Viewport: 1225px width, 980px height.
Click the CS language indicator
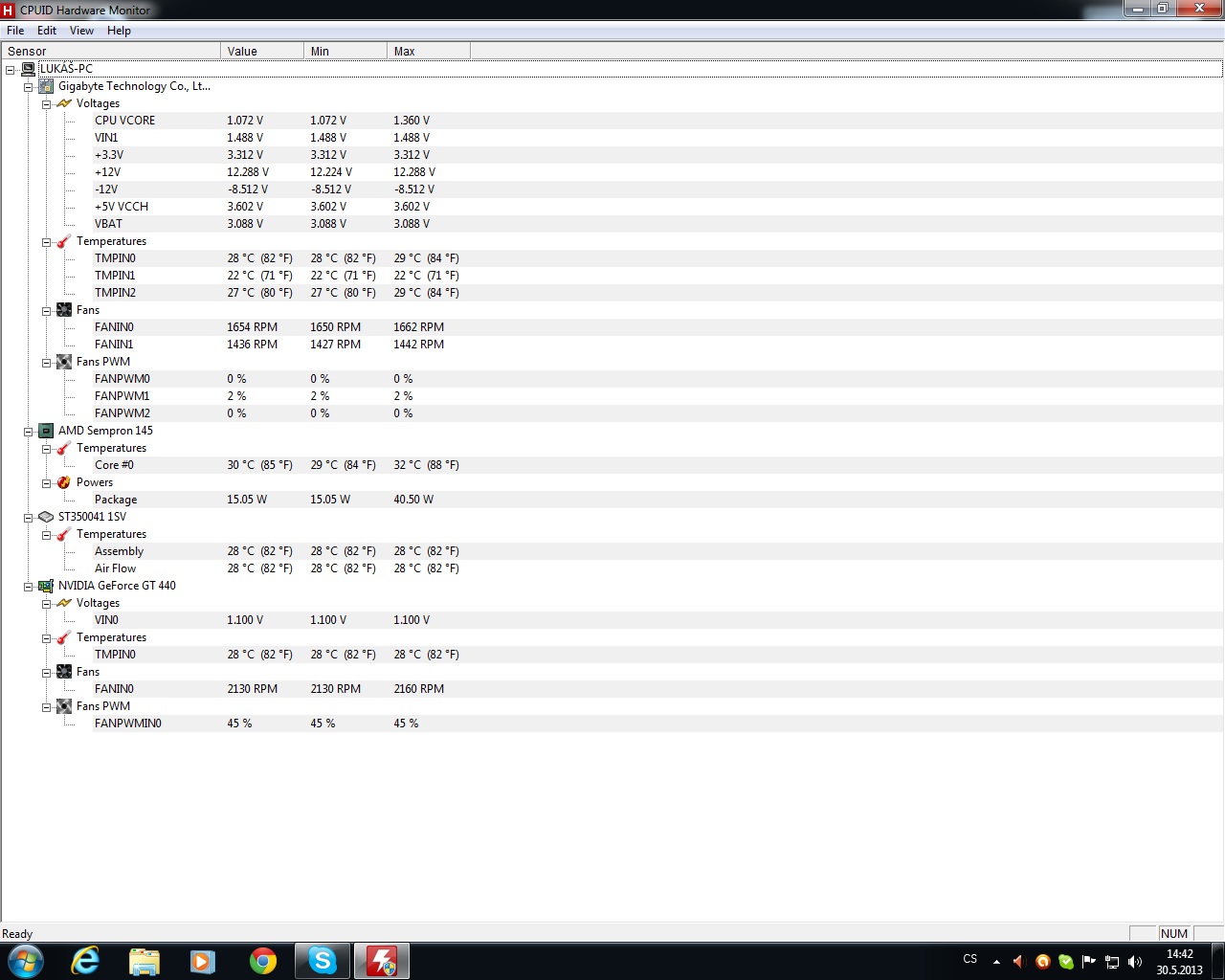point(970,959)
